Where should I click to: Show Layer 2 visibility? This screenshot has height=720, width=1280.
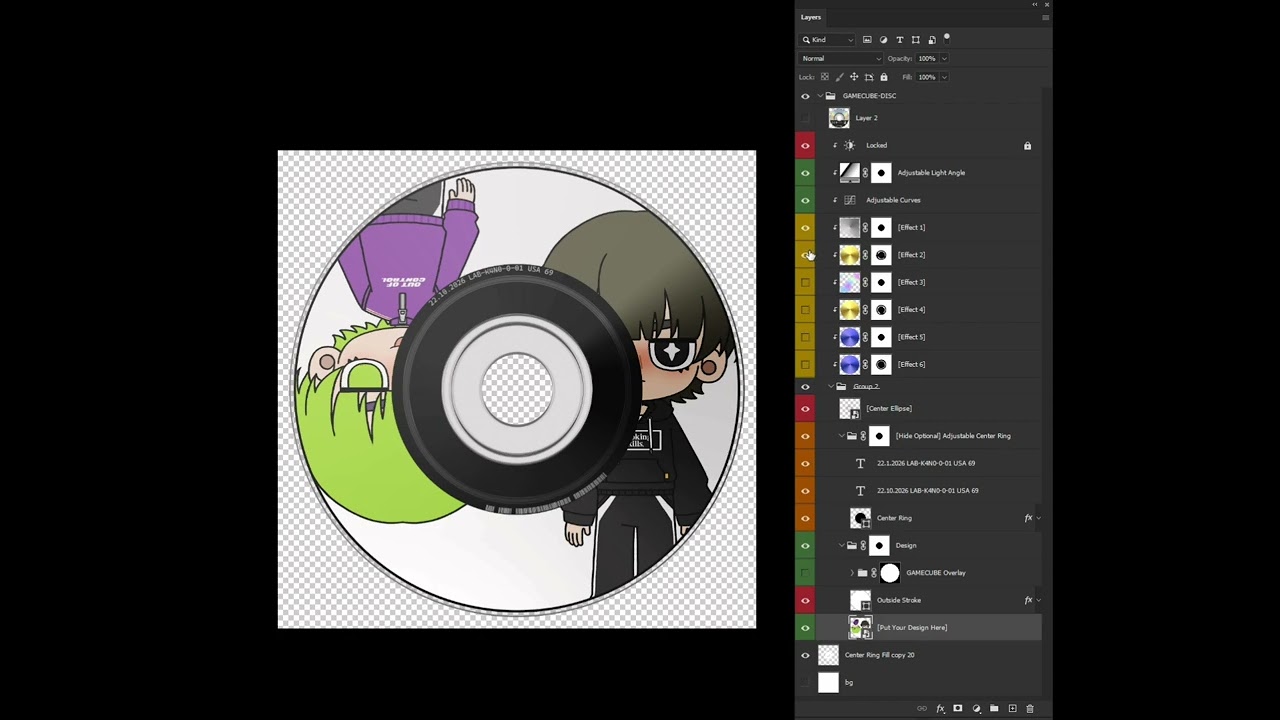tap(805, 118)
